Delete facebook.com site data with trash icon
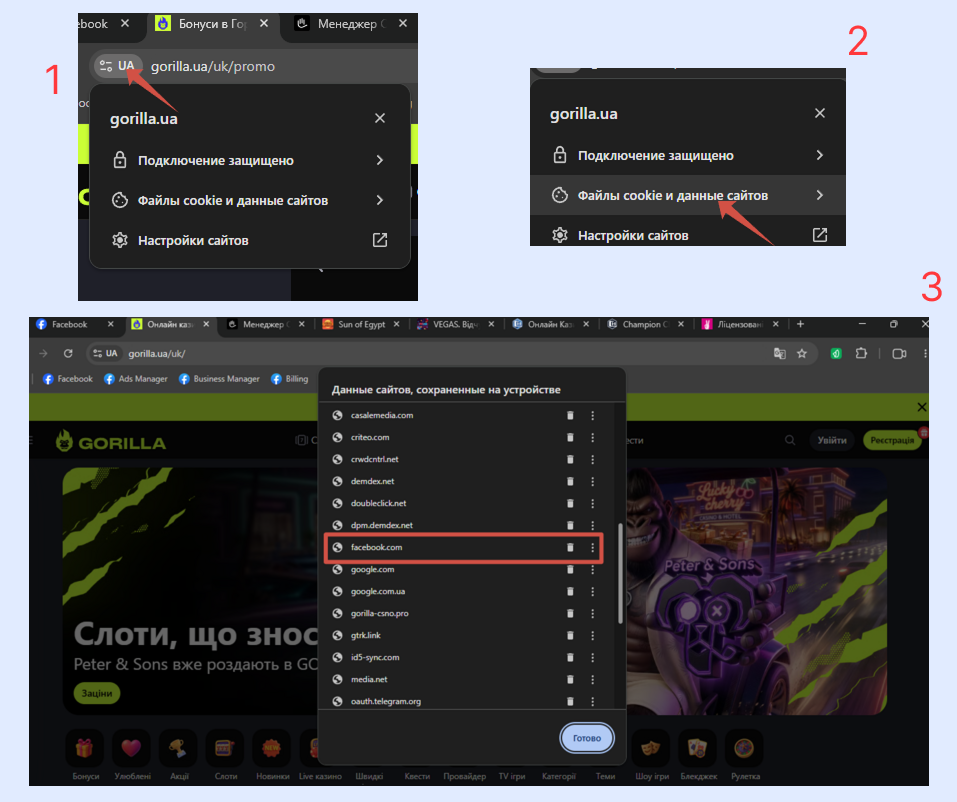Screen dimensions: 957x802 coord(570,547)
